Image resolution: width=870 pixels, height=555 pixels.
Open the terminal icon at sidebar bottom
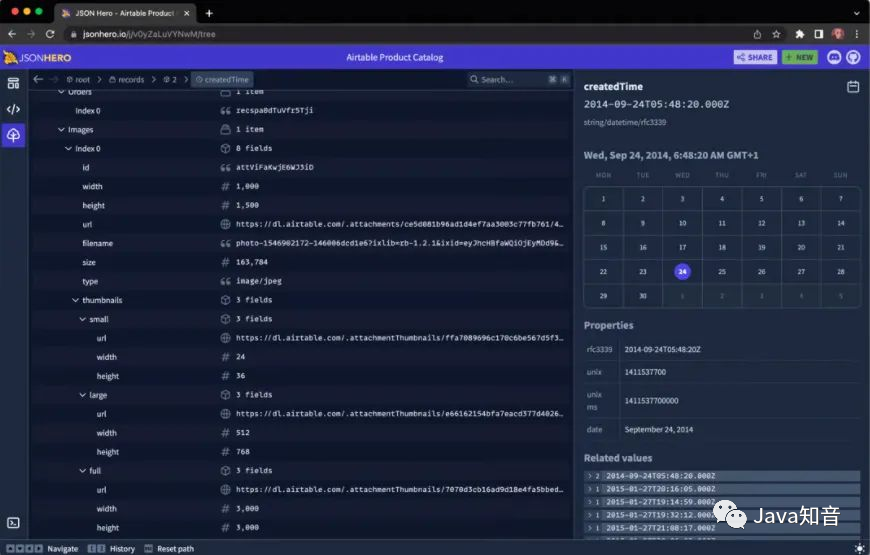[x=13, y=523]
